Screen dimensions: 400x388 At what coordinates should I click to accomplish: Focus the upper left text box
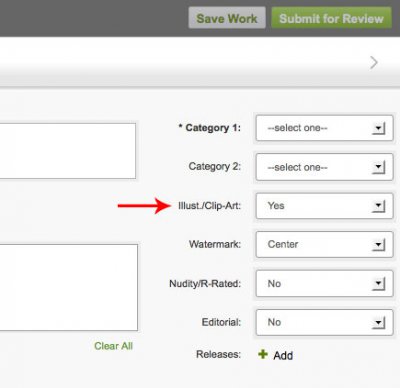tap(68, 151)
